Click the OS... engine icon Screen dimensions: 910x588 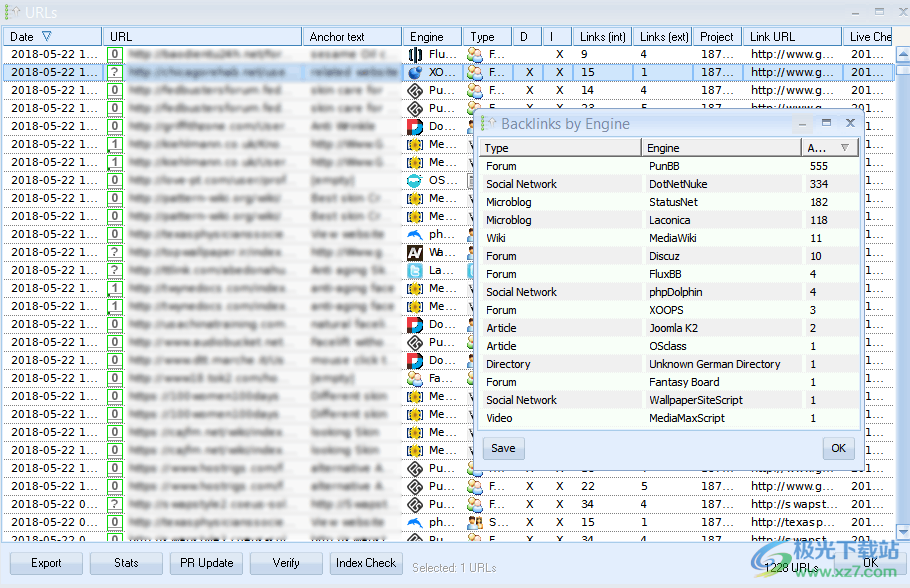click(414, 181)
